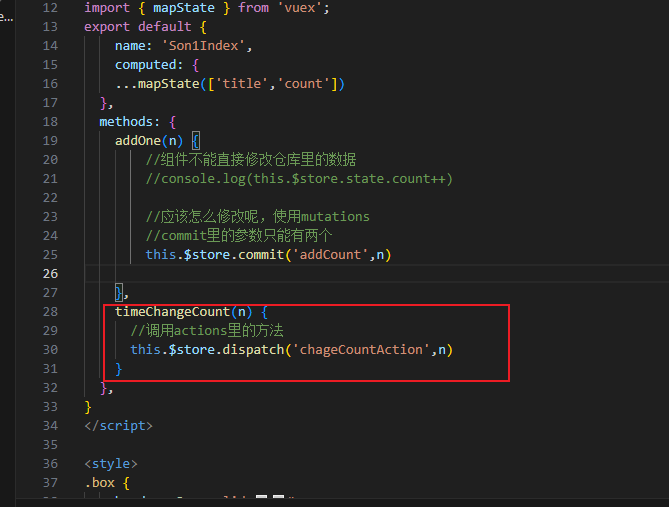The width and height of the screenshot is (669, 507).
Task: Click the closing brace on line 31
Action: tap(119, 369)
